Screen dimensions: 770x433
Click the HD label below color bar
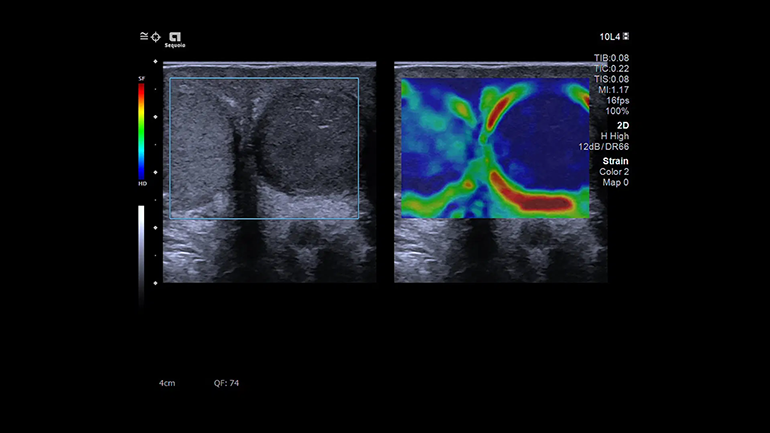pyautogui.click(x=142, y=184)
